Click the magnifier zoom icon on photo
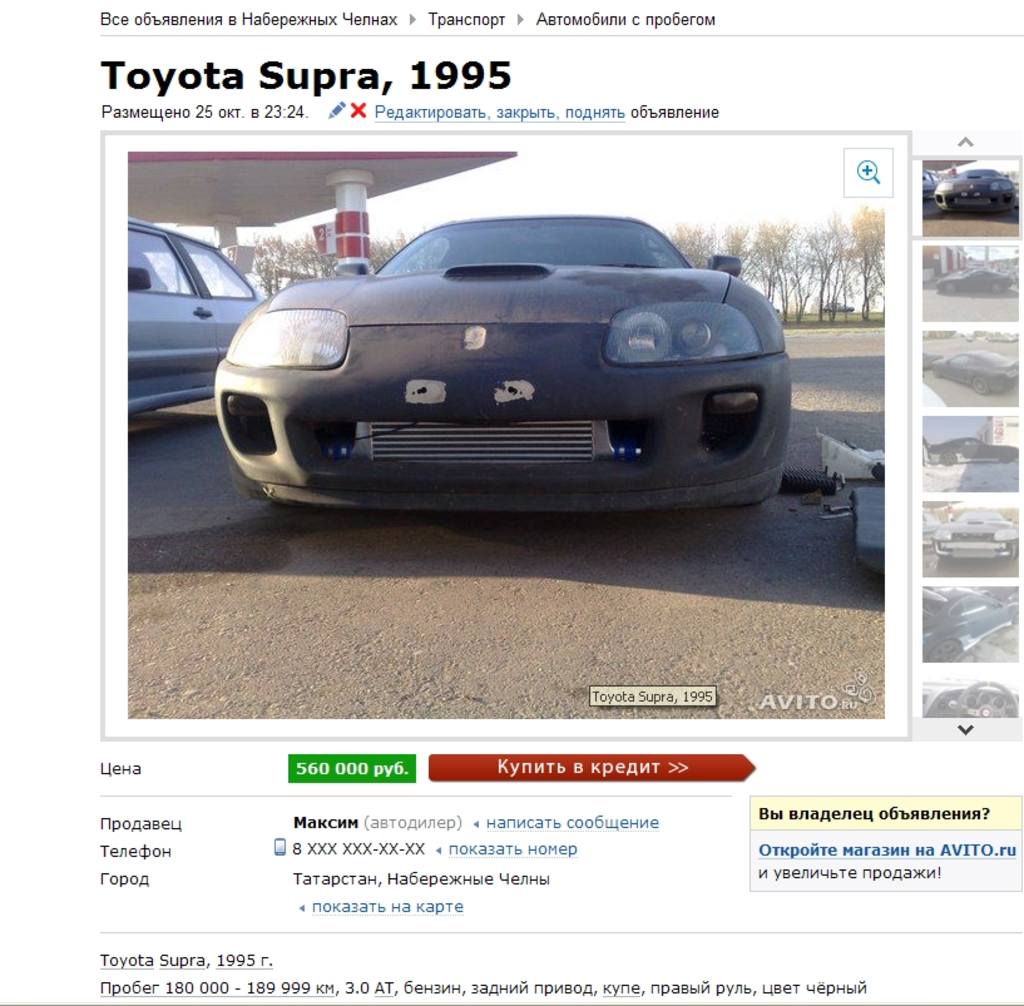 (868, 172)
